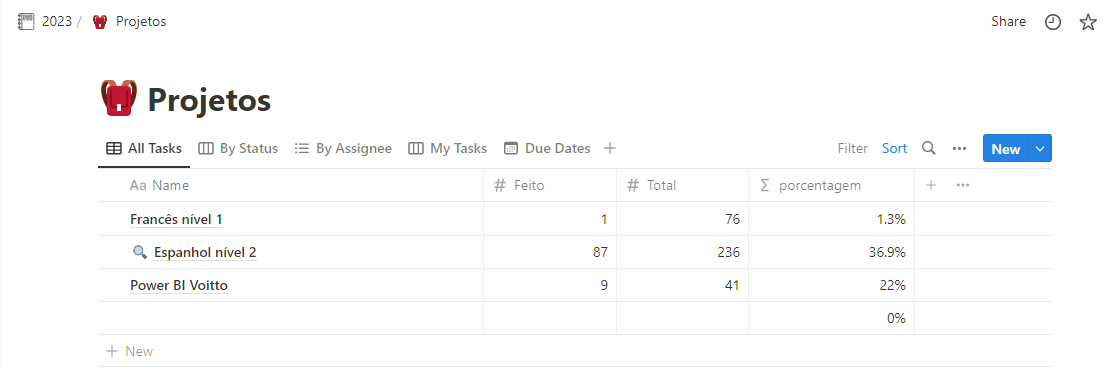This screenshot has height=372, width=1110.
Task: Switch to the By Status tab
Action: point(238,149)
